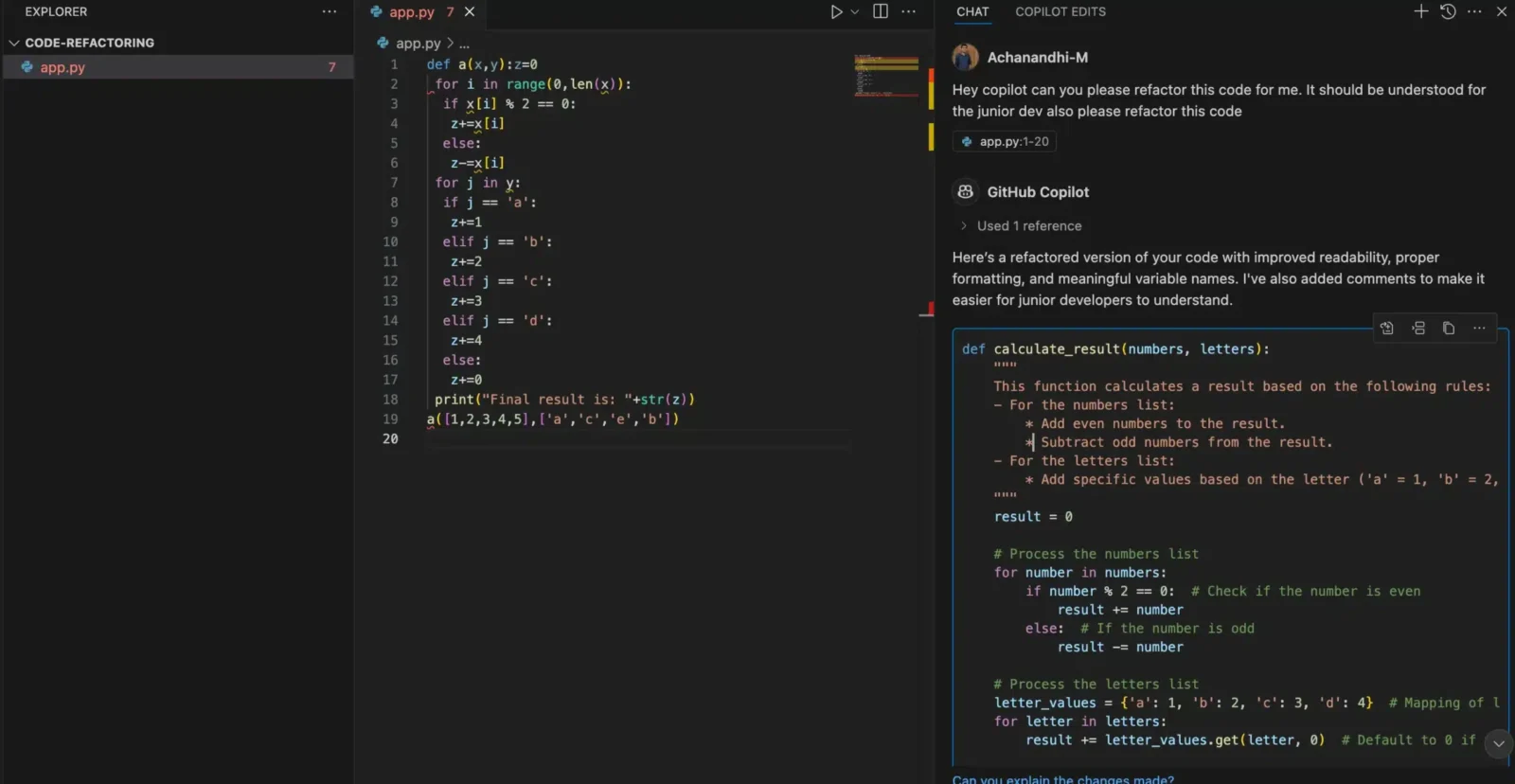This screenshot has height=784, width=1515.
Task: Open editor more actions menu
Action: (x=909, y=11)
